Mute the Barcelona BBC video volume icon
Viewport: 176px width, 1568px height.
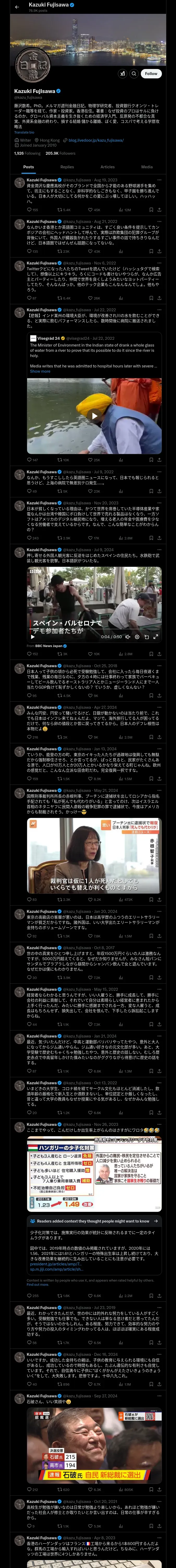click(128, 637)
